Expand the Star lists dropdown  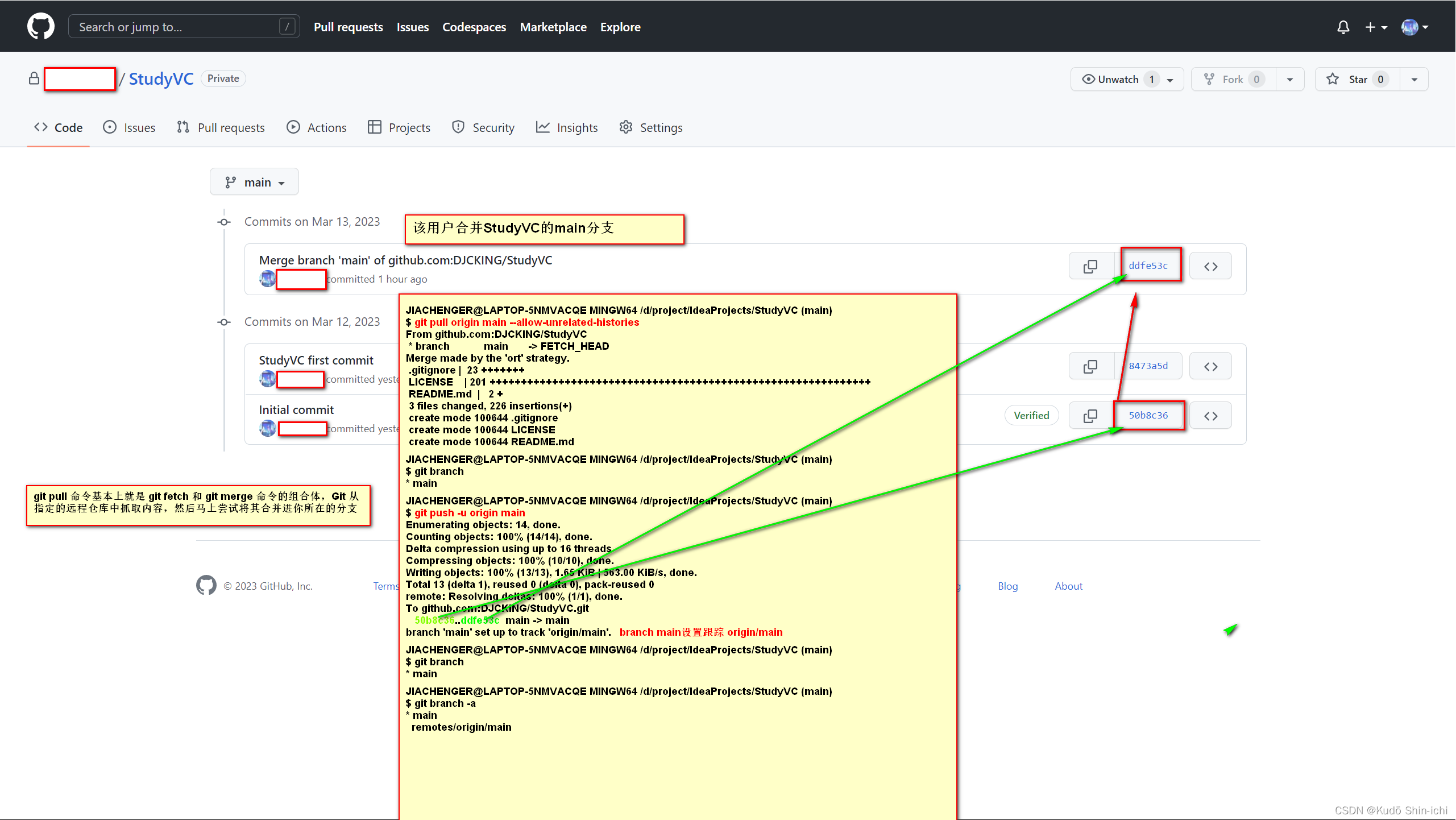point(1414,80)
